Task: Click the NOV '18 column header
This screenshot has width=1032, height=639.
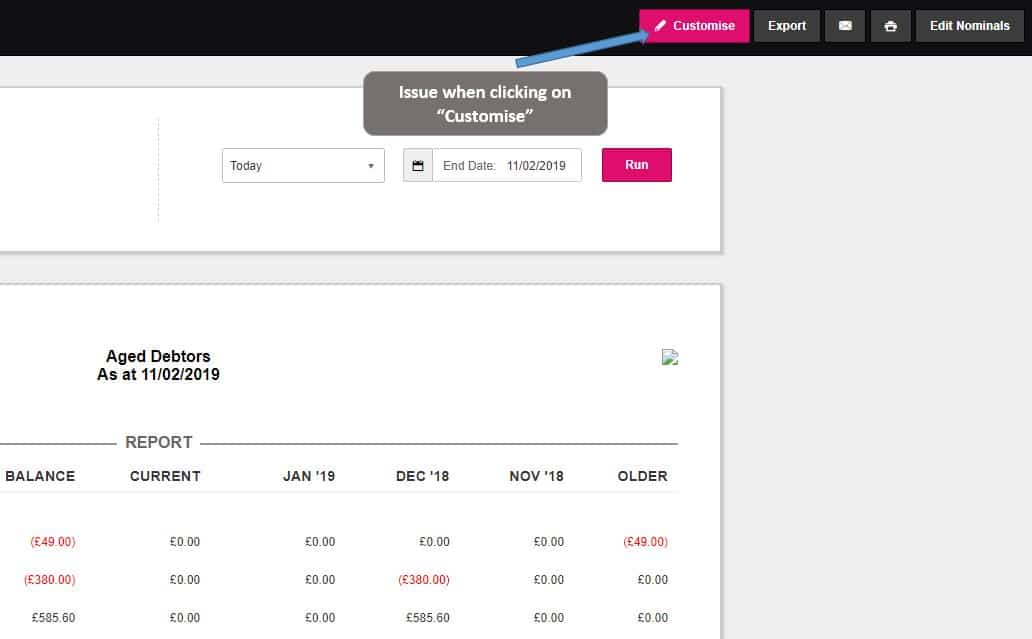Action: 536,476
